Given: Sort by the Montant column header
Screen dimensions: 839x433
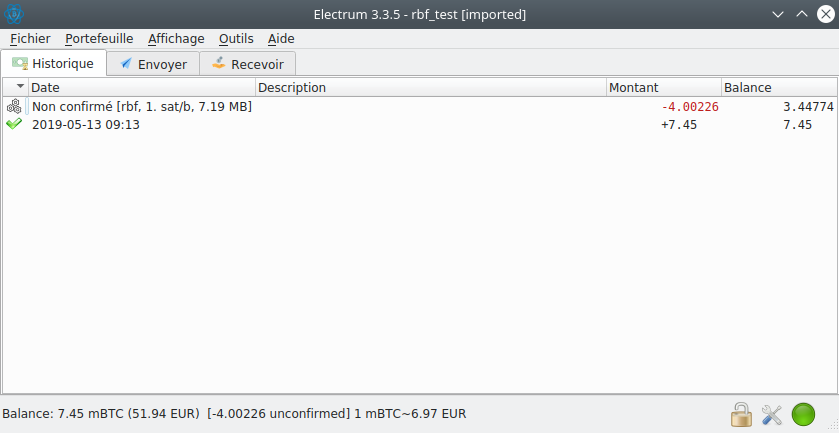Looking at the screenshot, I should pyautogui.click(x=662, y=88).
